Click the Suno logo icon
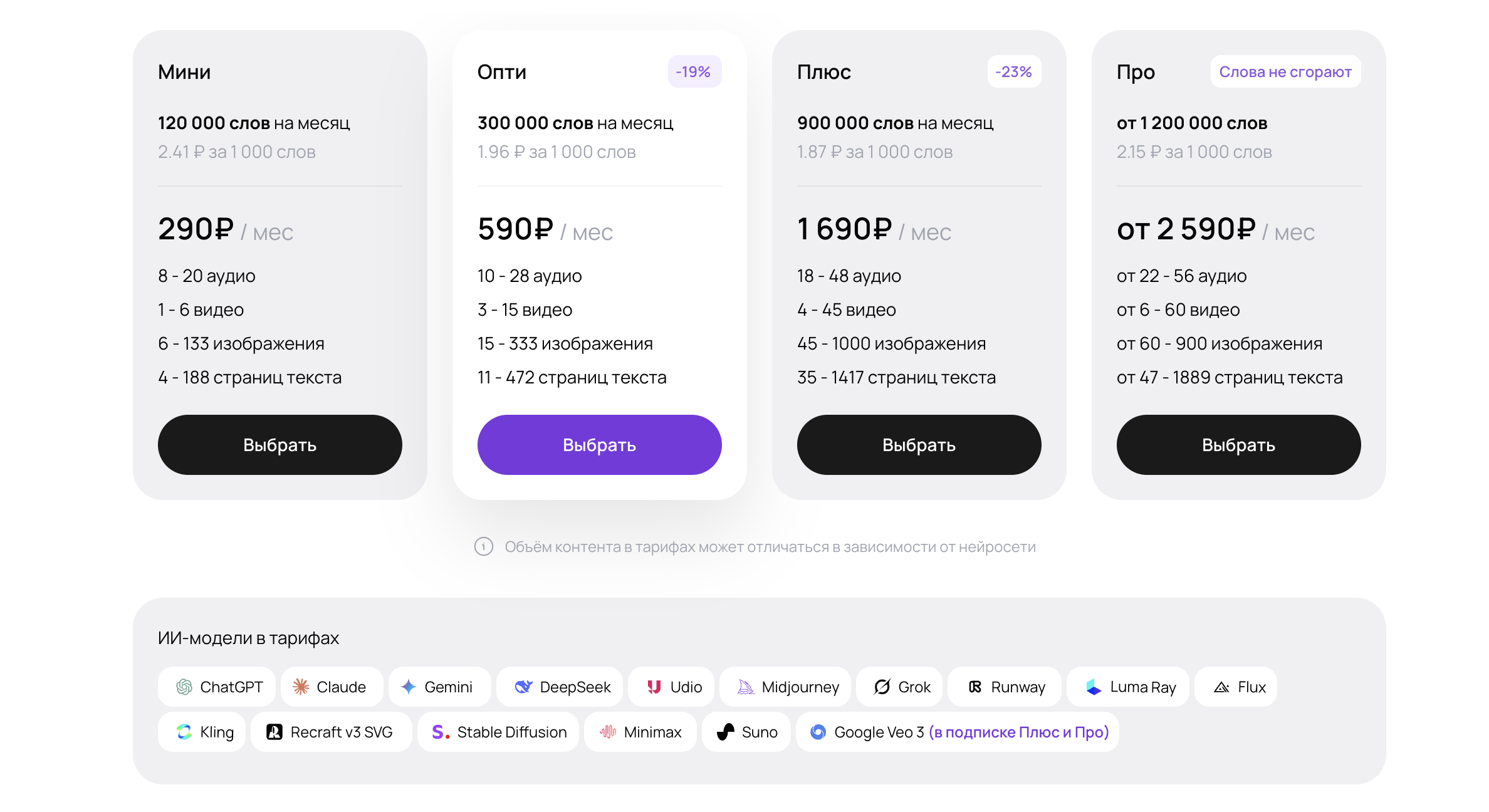The image size is (1489, 812). [x=726, y=732]
